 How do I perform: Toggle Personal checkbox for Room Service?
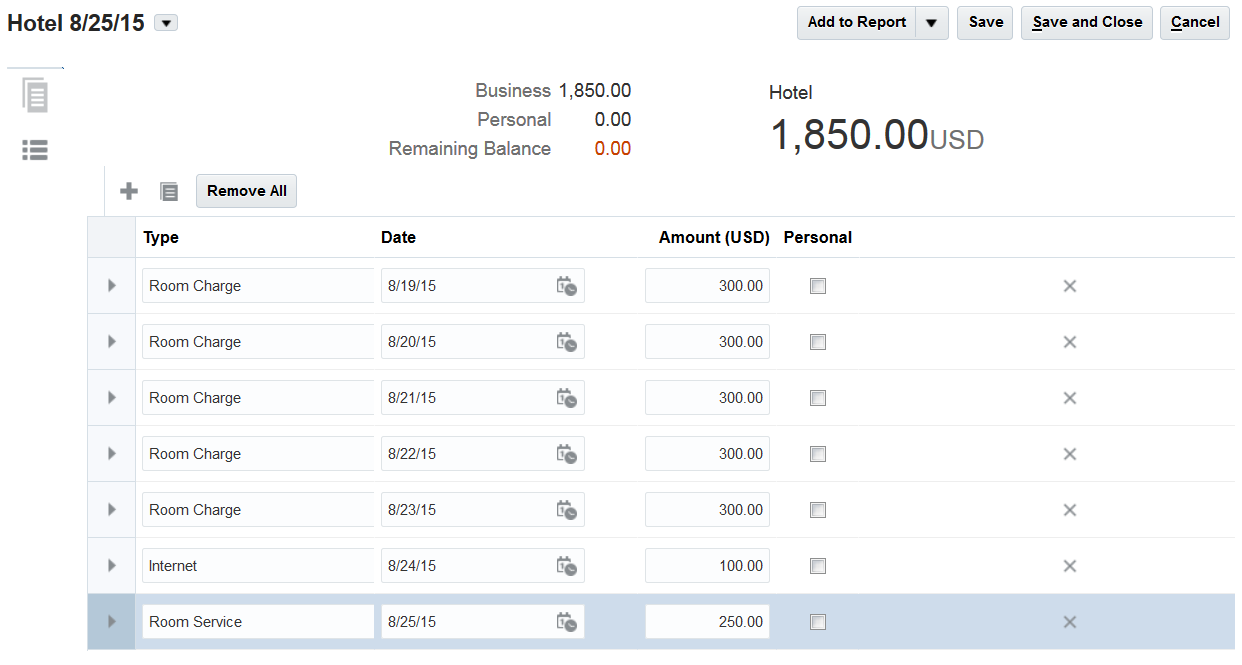coord(818,622)
